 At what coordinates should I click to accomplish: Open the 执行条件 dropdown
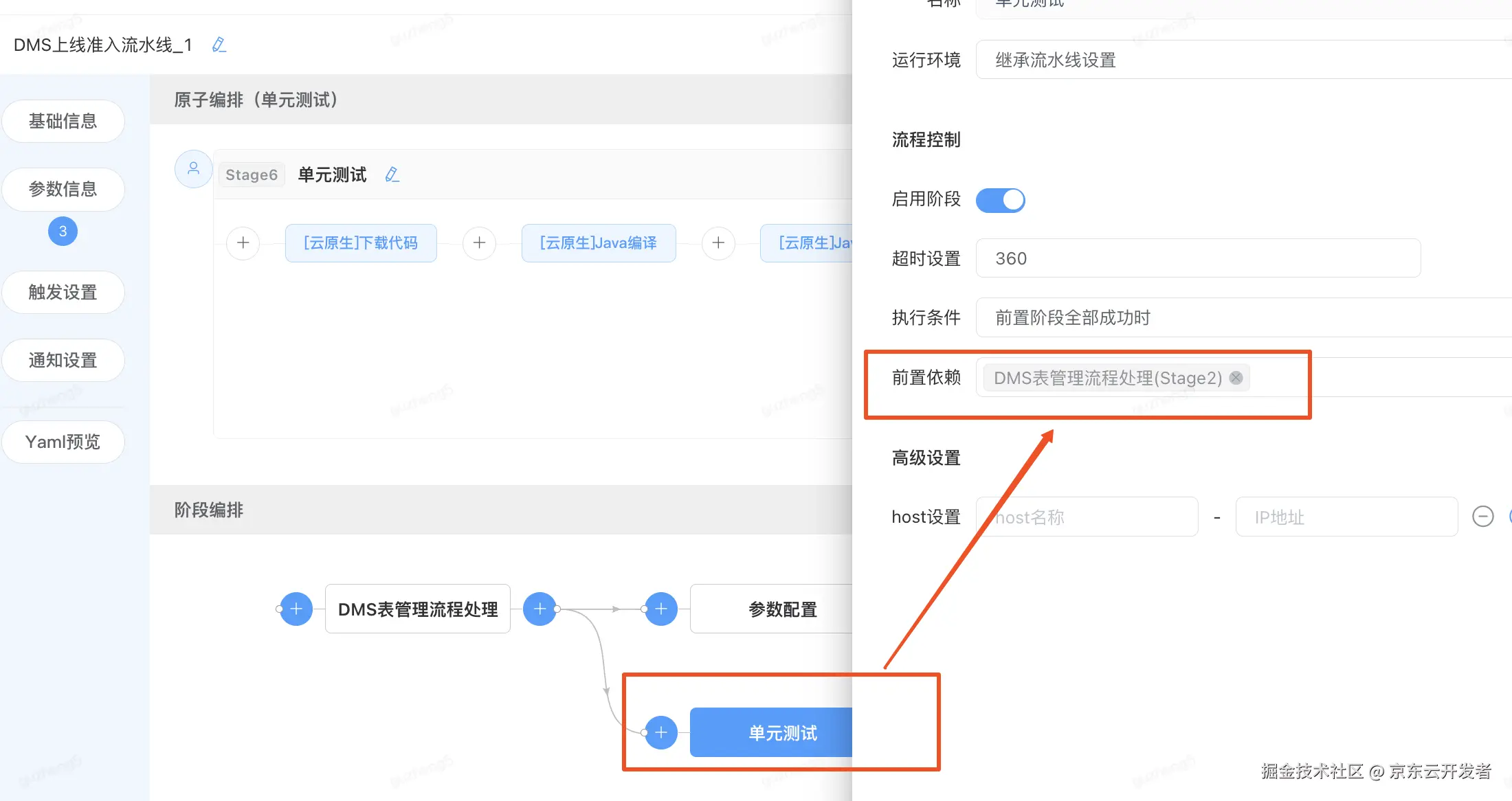(x=1237, y=317)
